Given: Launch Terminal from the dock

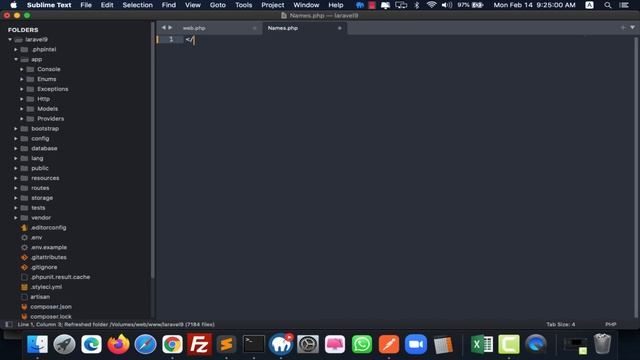Looking at the screenshot, I should coord(253,344).
